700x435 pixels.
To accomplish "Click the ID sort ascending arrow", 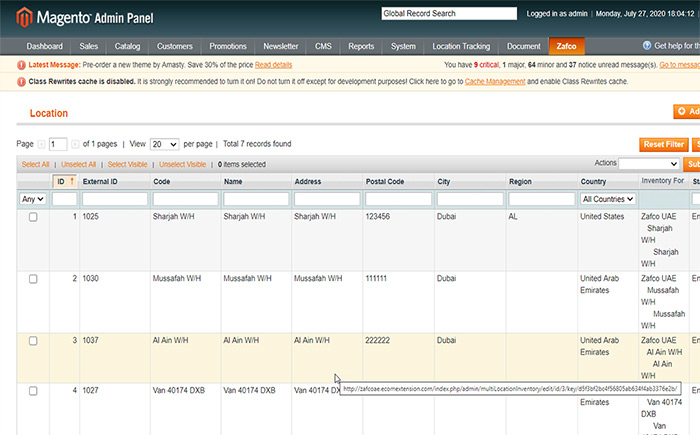I will (x=72, y=181).
